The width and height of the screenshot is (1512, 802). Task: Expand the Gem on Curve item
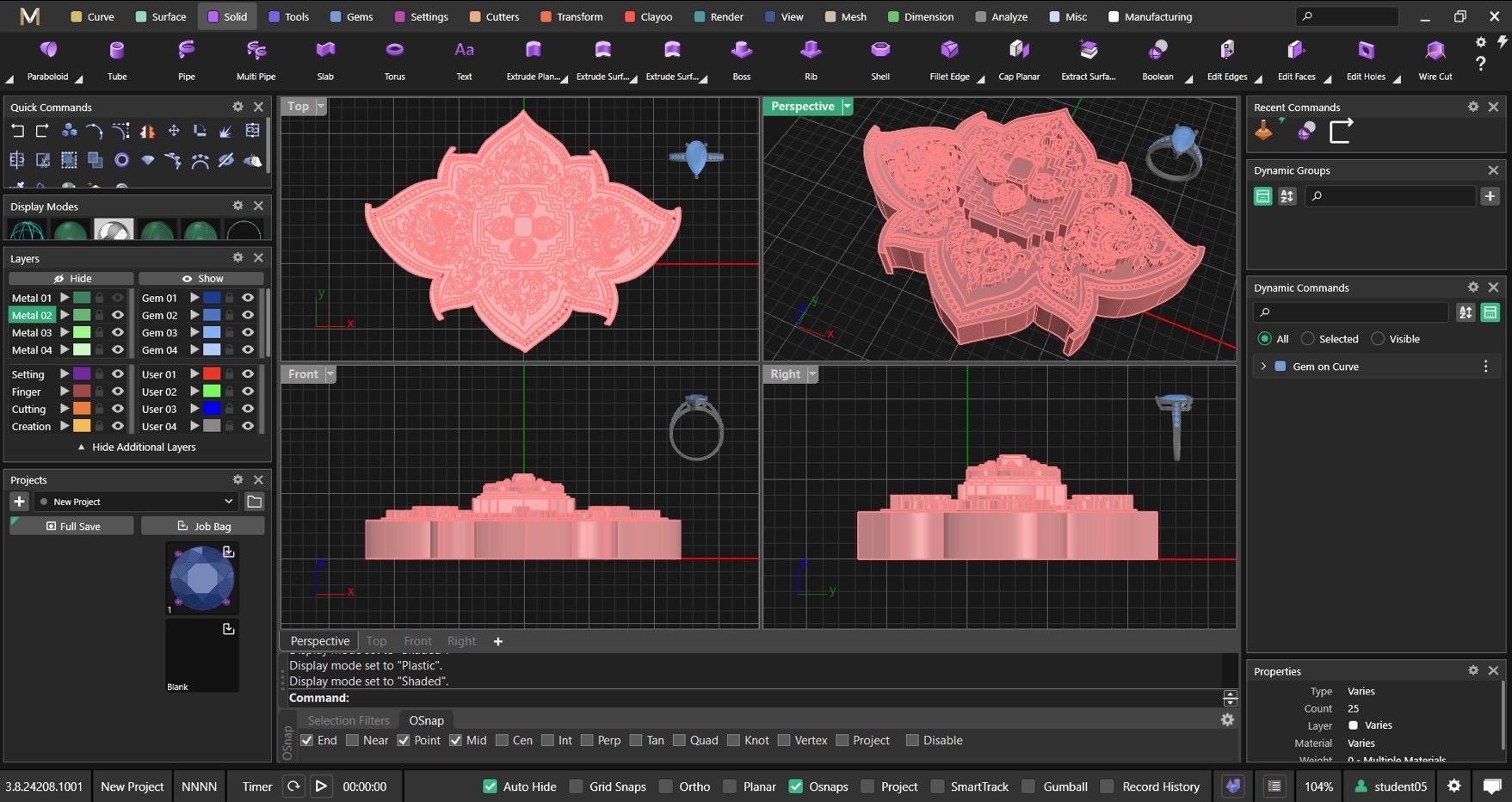coord(1263,367)
